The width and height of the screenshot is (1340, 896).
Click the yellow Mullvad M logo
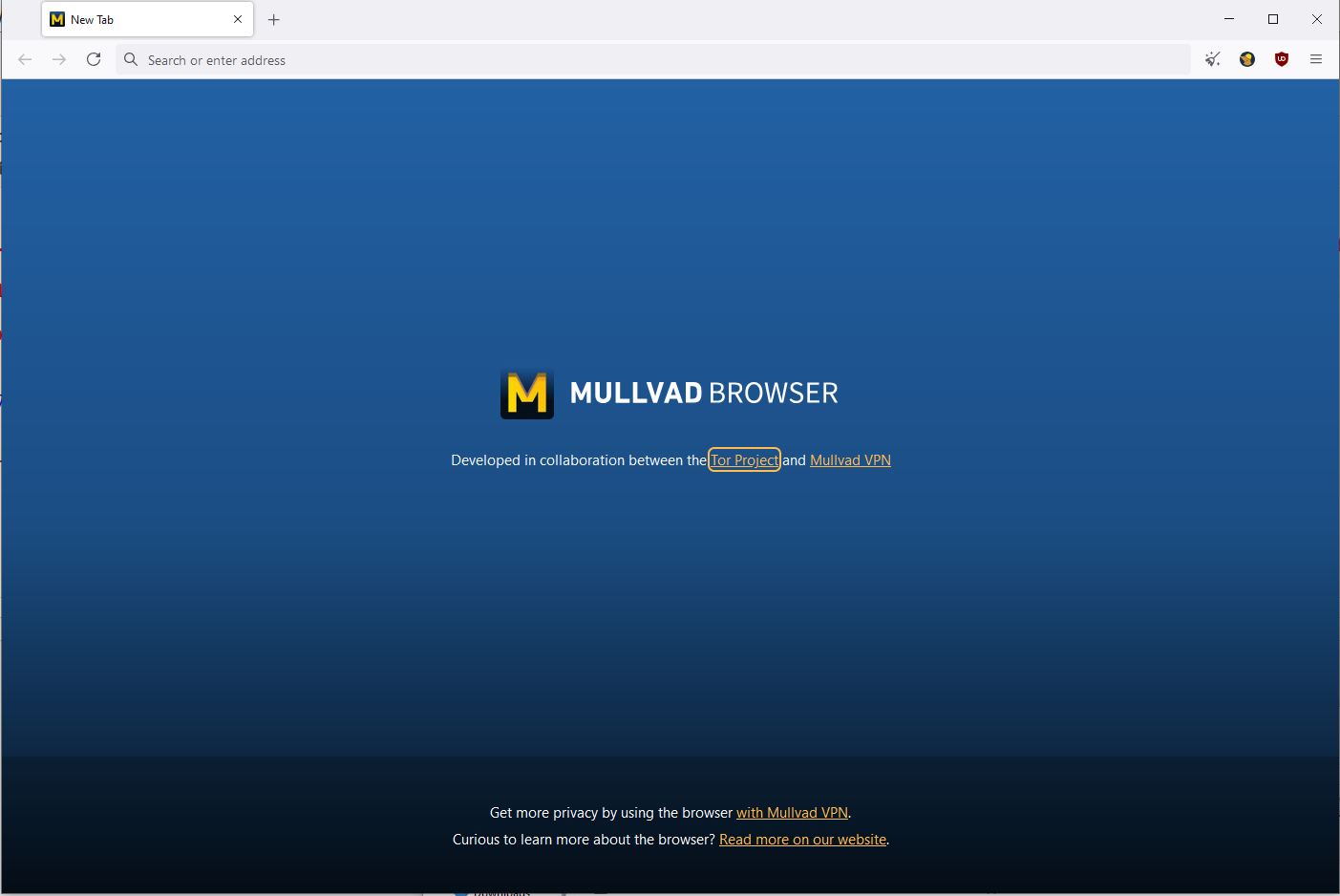tap(527, 394)
